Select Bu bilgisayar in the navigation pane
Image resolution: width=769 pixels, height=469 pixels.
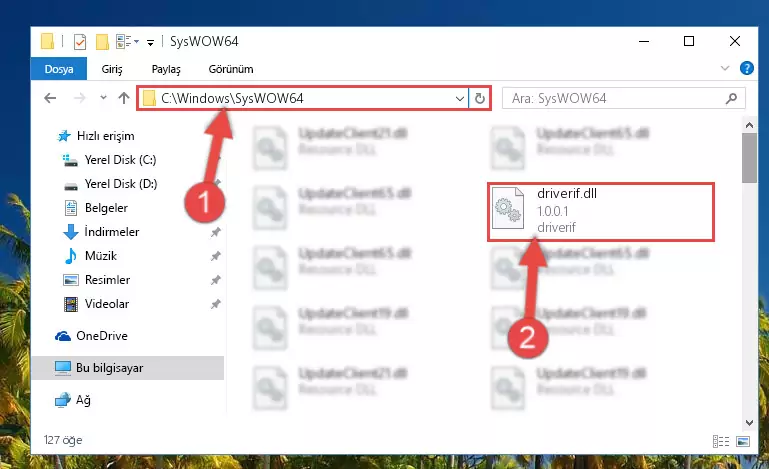pyautogui.click(x=128, y=368)
